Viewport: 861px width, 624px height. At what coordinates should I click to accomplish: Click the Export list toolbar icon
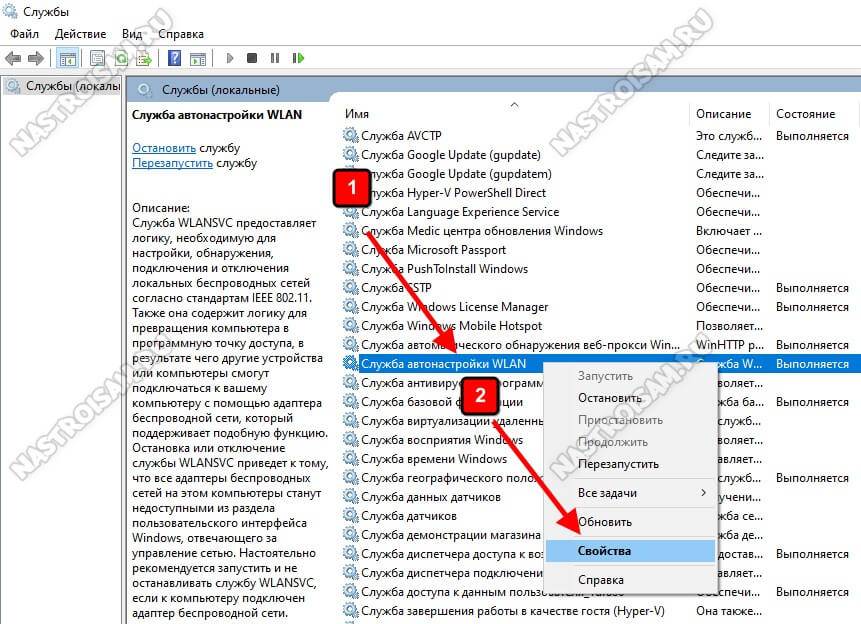pos(144,58)
